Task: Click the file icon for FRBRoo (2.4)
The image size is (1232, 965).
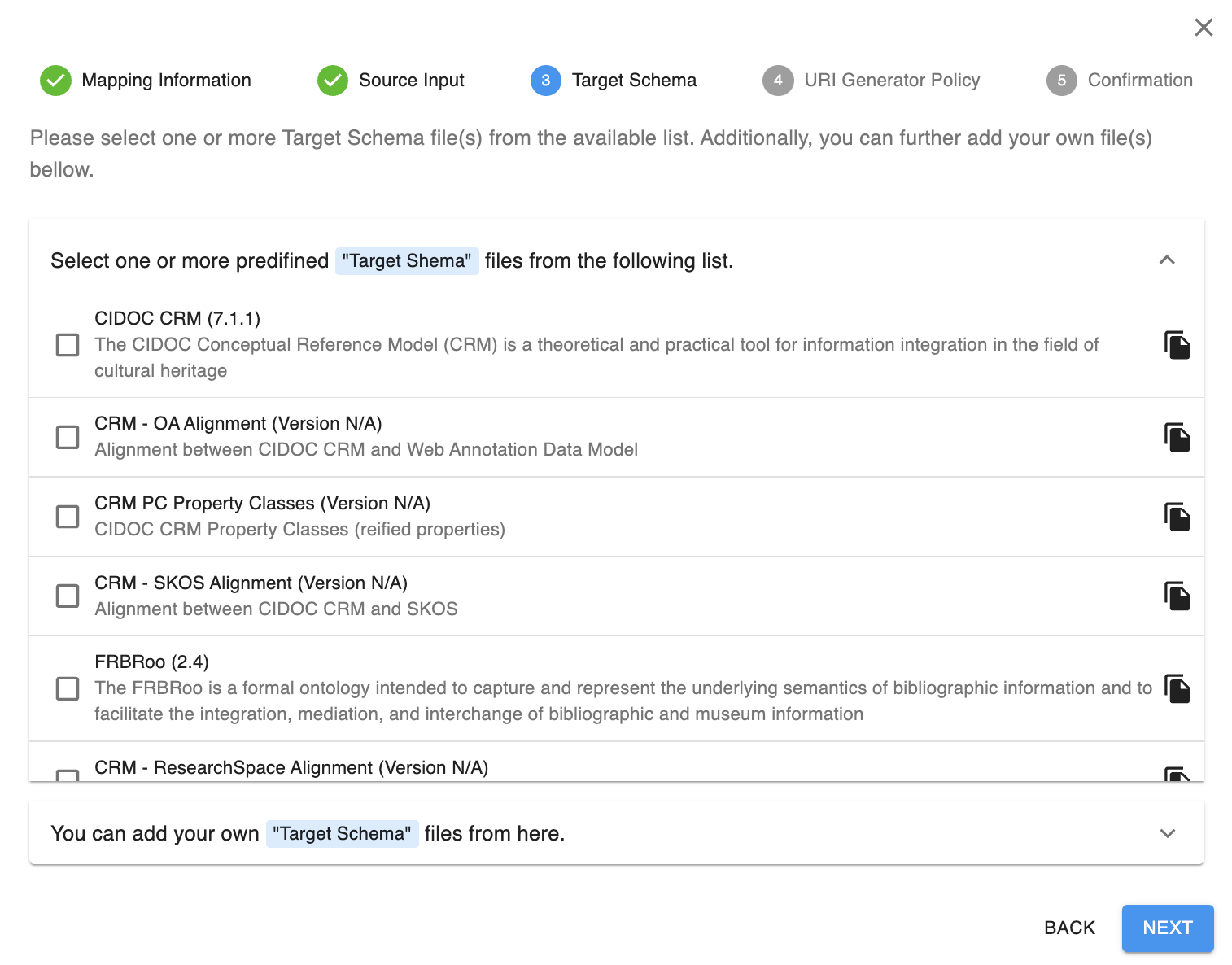Action: (x=1177, y=688)
